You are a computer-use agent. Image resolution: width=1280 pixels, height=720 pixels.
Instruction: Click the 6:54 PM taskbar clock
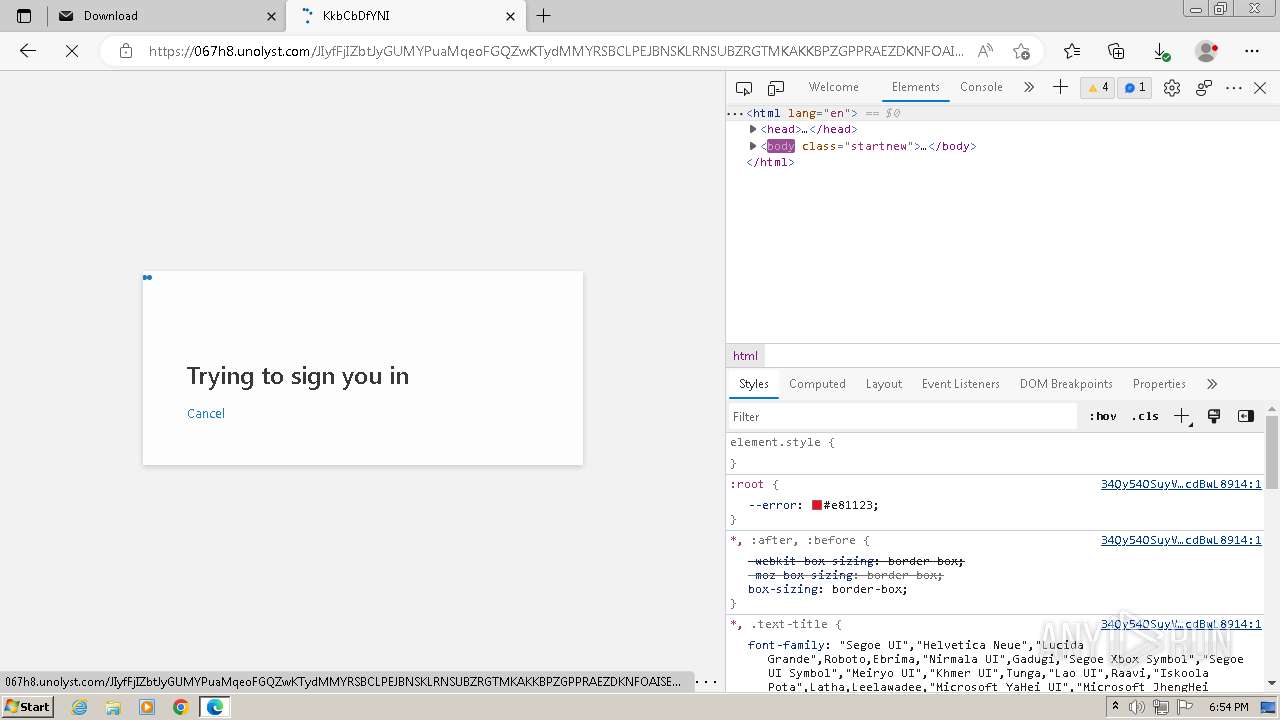1228,707
